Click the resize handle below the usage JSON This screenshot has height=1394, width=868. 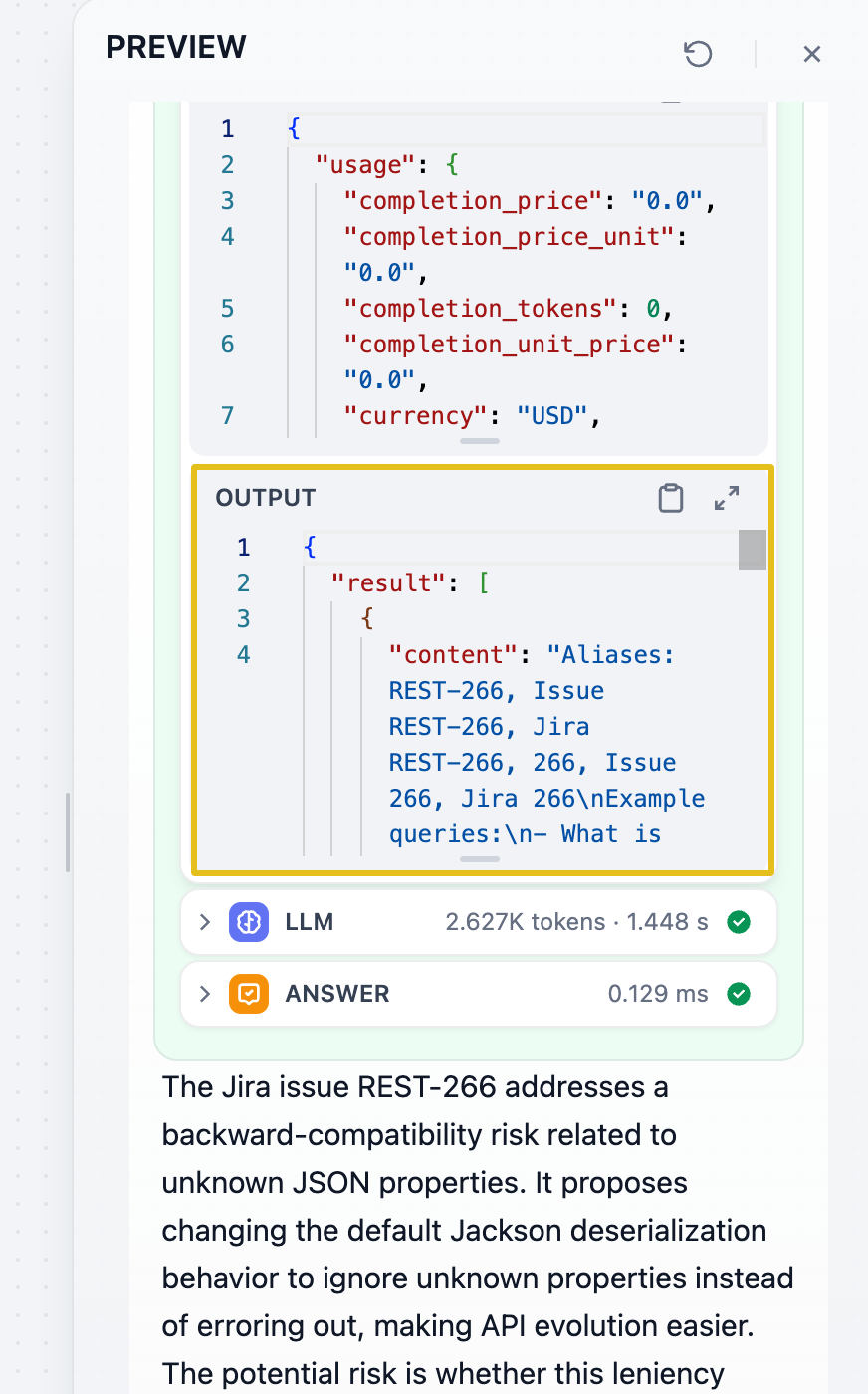[x=480, y=441]
